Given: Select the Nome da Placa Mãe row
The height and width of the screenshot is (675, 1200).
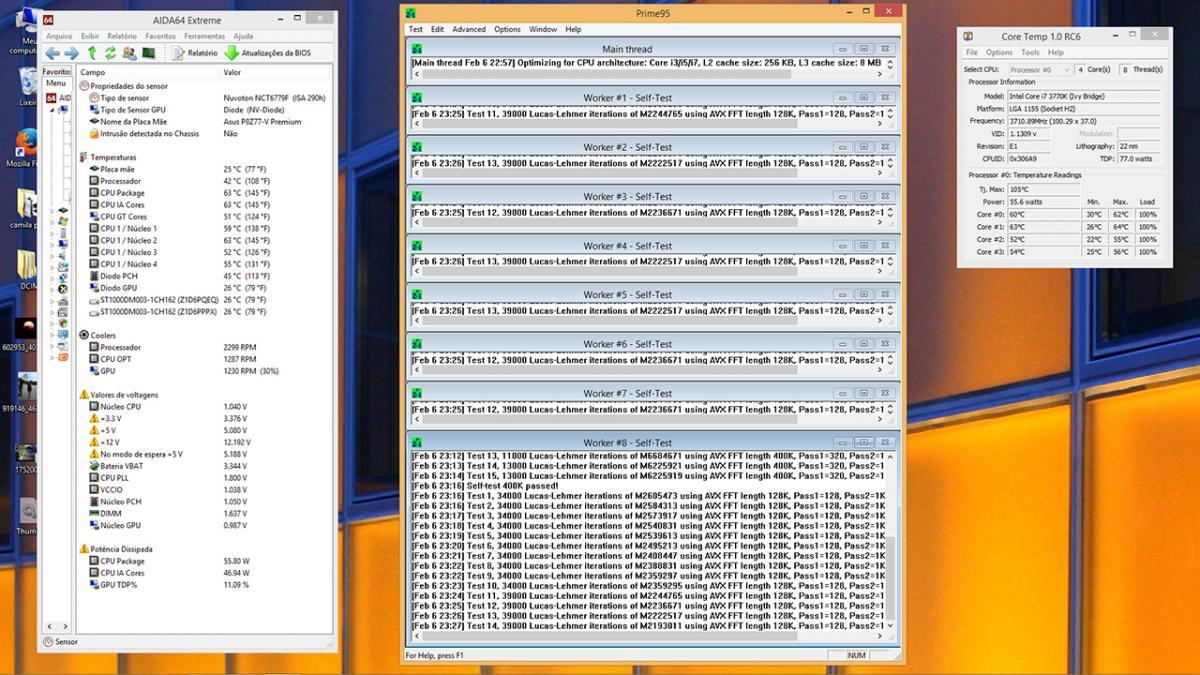Looking at the screenshot, I should 205,122.
